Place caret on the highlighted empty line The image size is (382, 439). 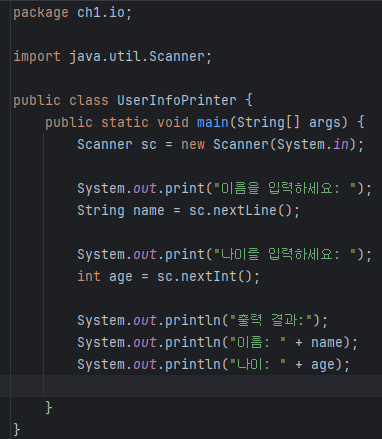(x=191, y=386)
